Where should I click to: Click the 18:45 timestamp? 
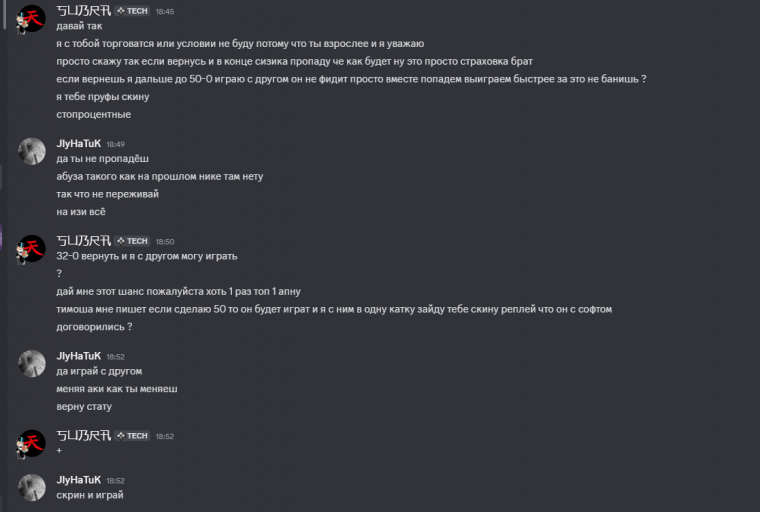(x=165, y=11)
